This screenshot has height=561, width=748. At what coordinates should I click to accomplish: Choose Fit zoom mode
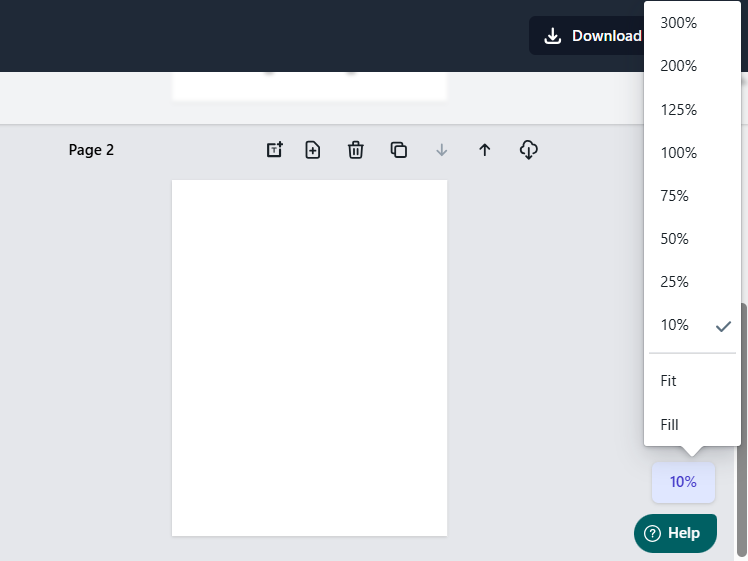tap(692, 381)
